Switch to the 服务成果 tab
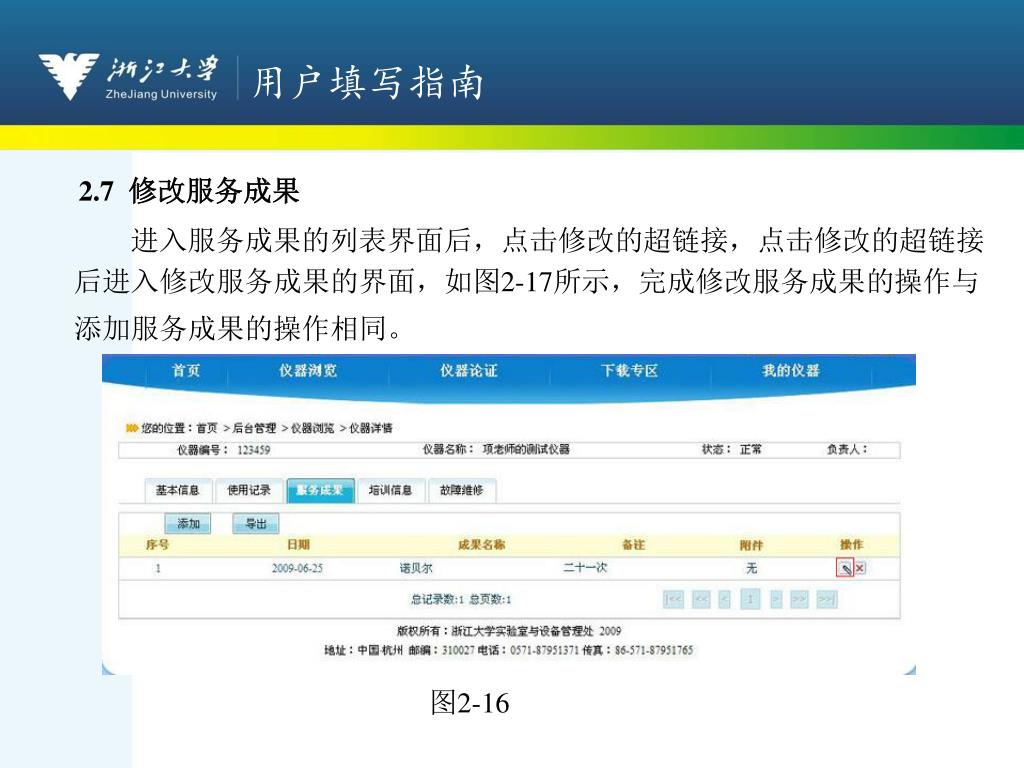1024x768 pixels. point(320,490)
